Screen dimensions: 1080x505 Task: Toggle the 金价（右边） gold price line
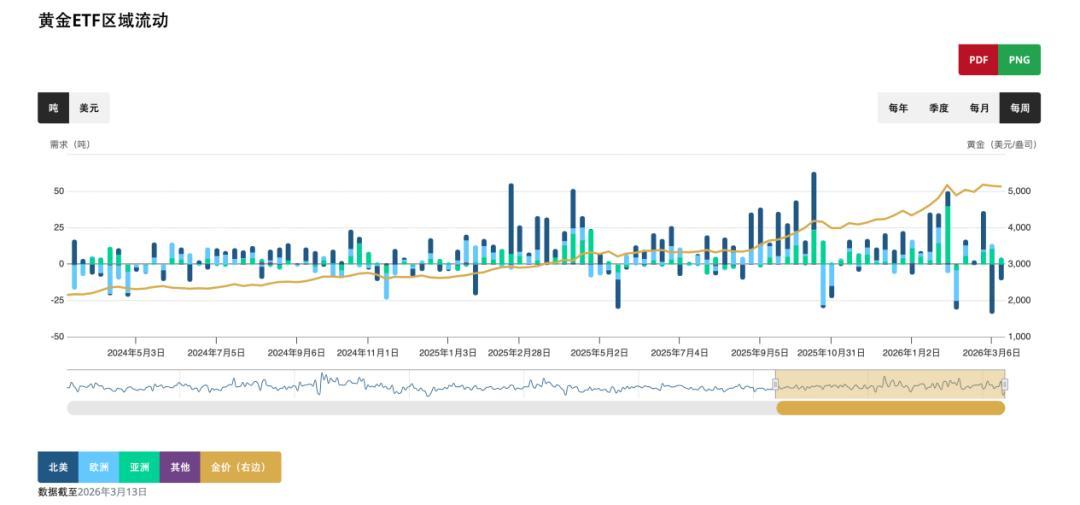pyautogui.click(x=240, y=467)
